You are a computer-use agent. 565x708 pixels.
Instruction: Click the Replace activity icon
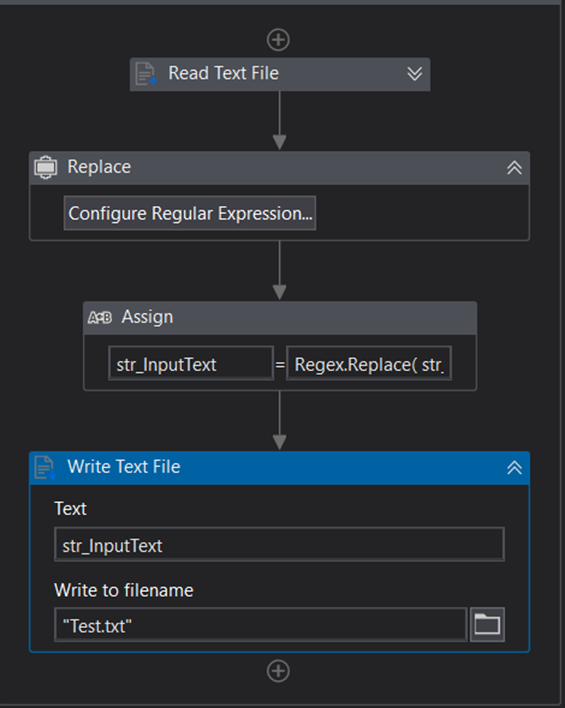click(x=46, y=168)
